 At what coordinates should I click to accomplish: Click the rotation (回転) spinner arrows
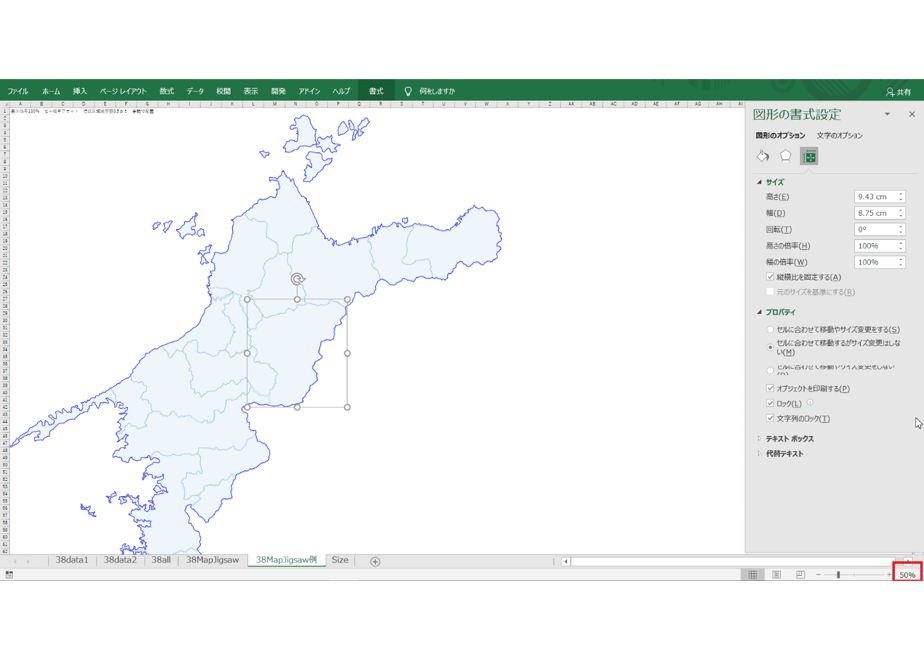pyautogui.click(x=900, y=229)
